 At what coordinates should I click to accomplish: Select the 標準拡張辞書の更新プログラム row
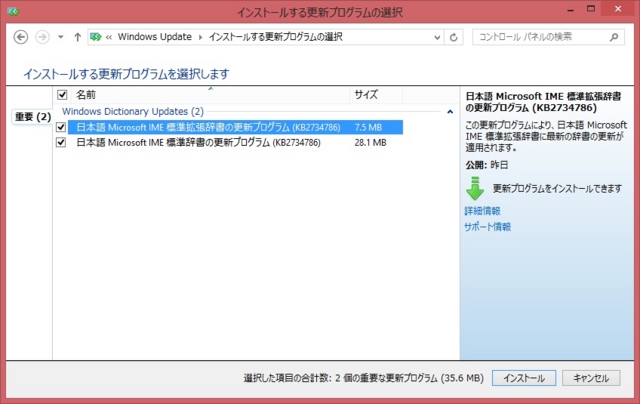pos(235,127)
